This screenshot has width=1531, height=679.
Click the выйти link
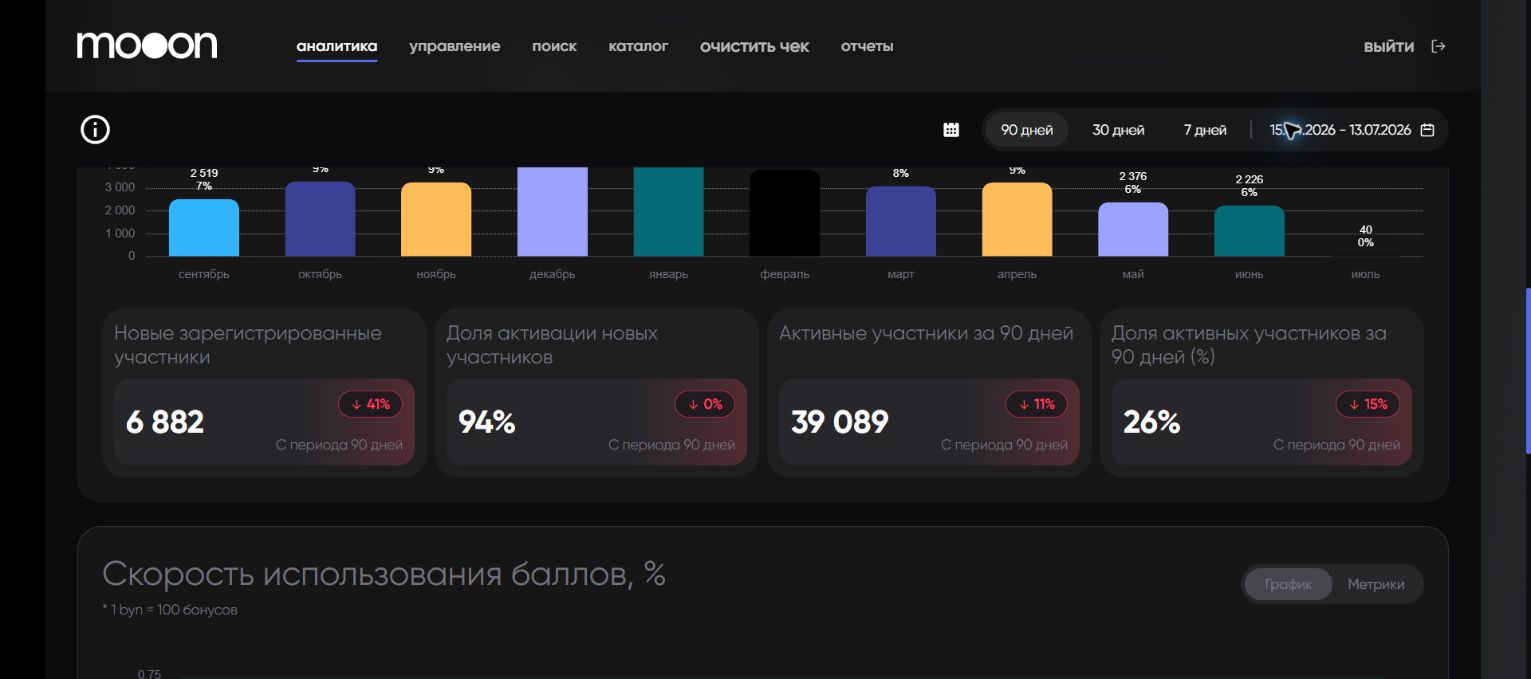pos(1389,46)
